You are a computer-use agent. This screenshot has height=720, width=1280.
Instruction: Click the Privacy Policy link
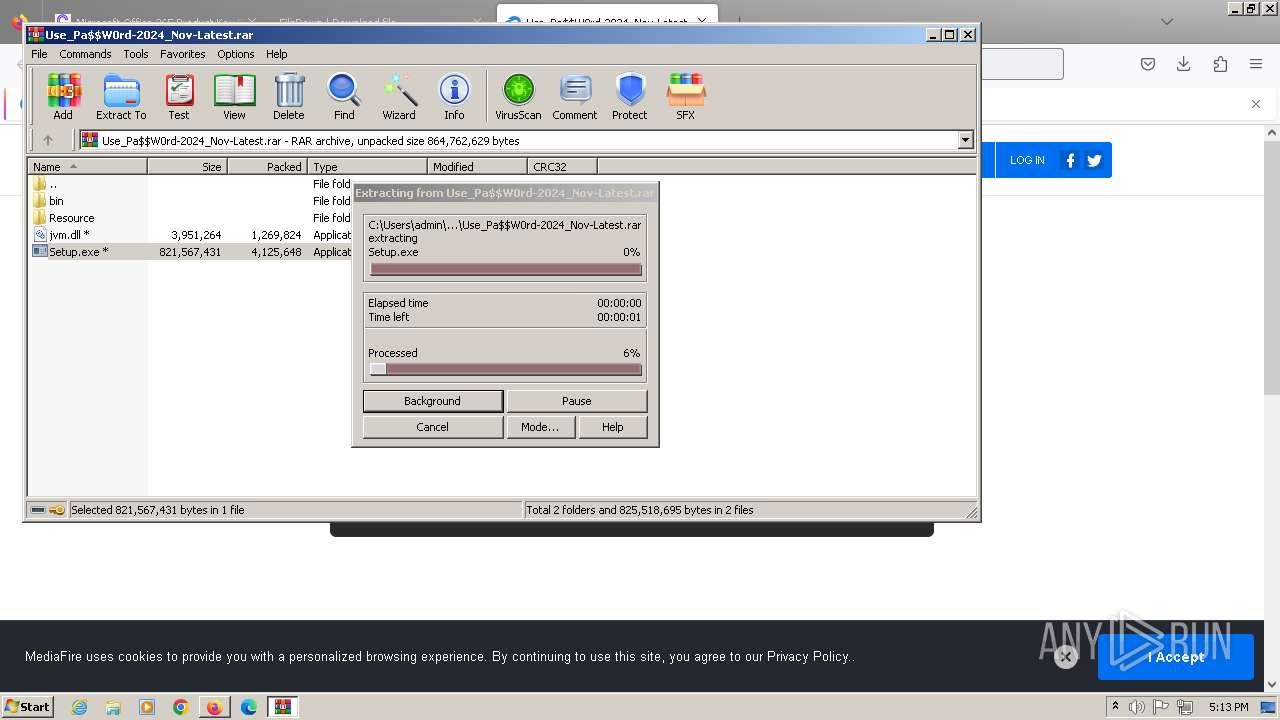point(808,657)
